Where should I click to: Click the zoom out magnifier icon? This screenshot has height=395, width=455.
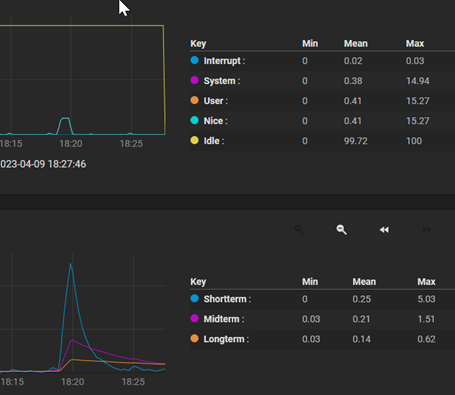(x=341, y=230)
